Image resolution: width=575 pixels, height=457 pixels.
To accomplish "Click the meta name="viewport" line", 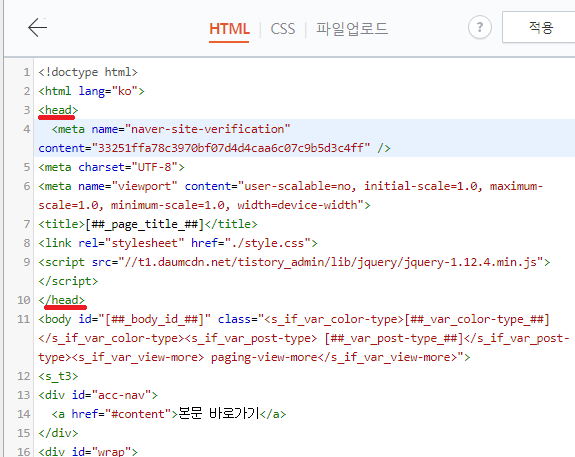I will point(290,186).
